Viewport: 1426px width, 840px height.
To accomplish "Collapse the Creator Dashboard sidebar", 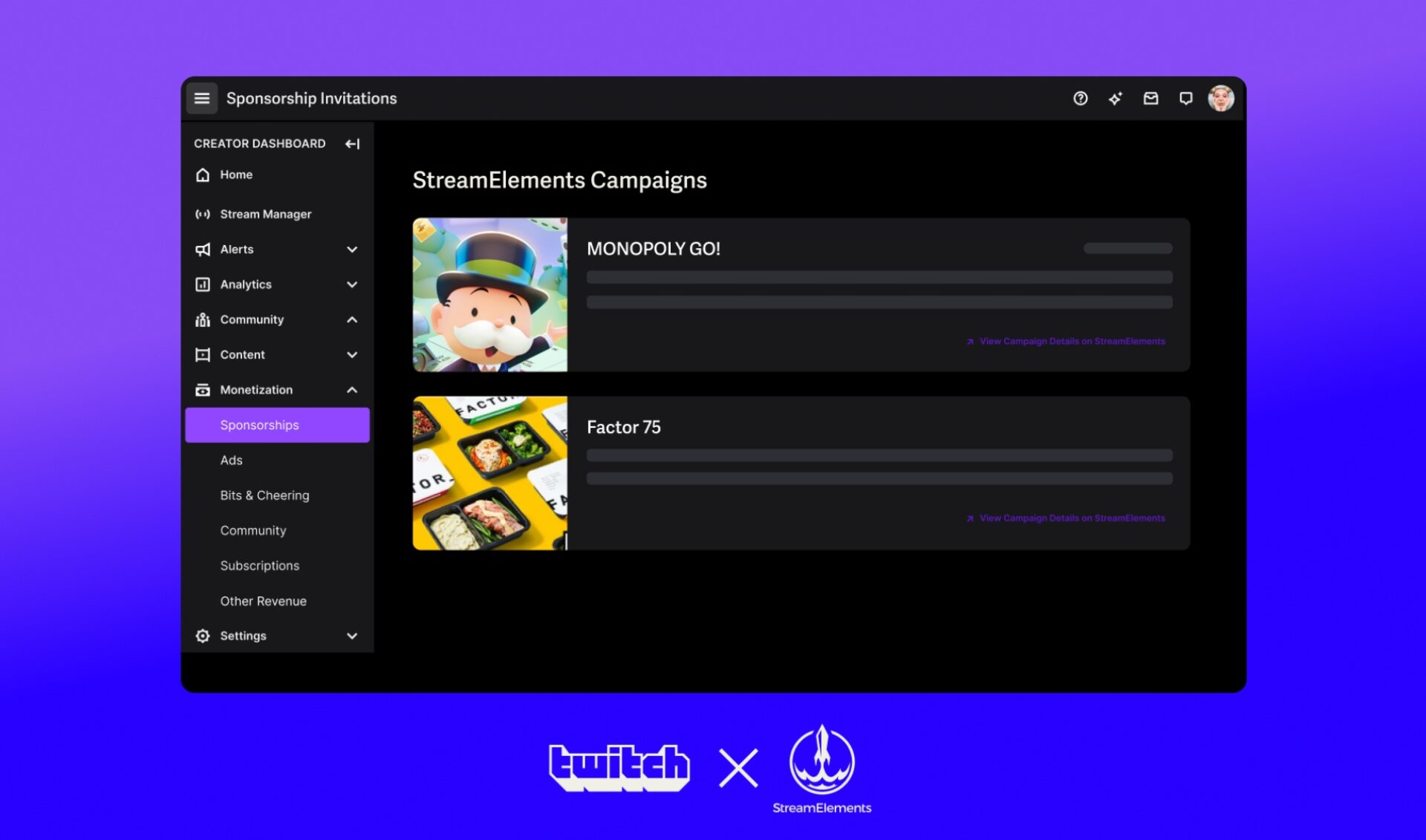I will coord(351,143).
